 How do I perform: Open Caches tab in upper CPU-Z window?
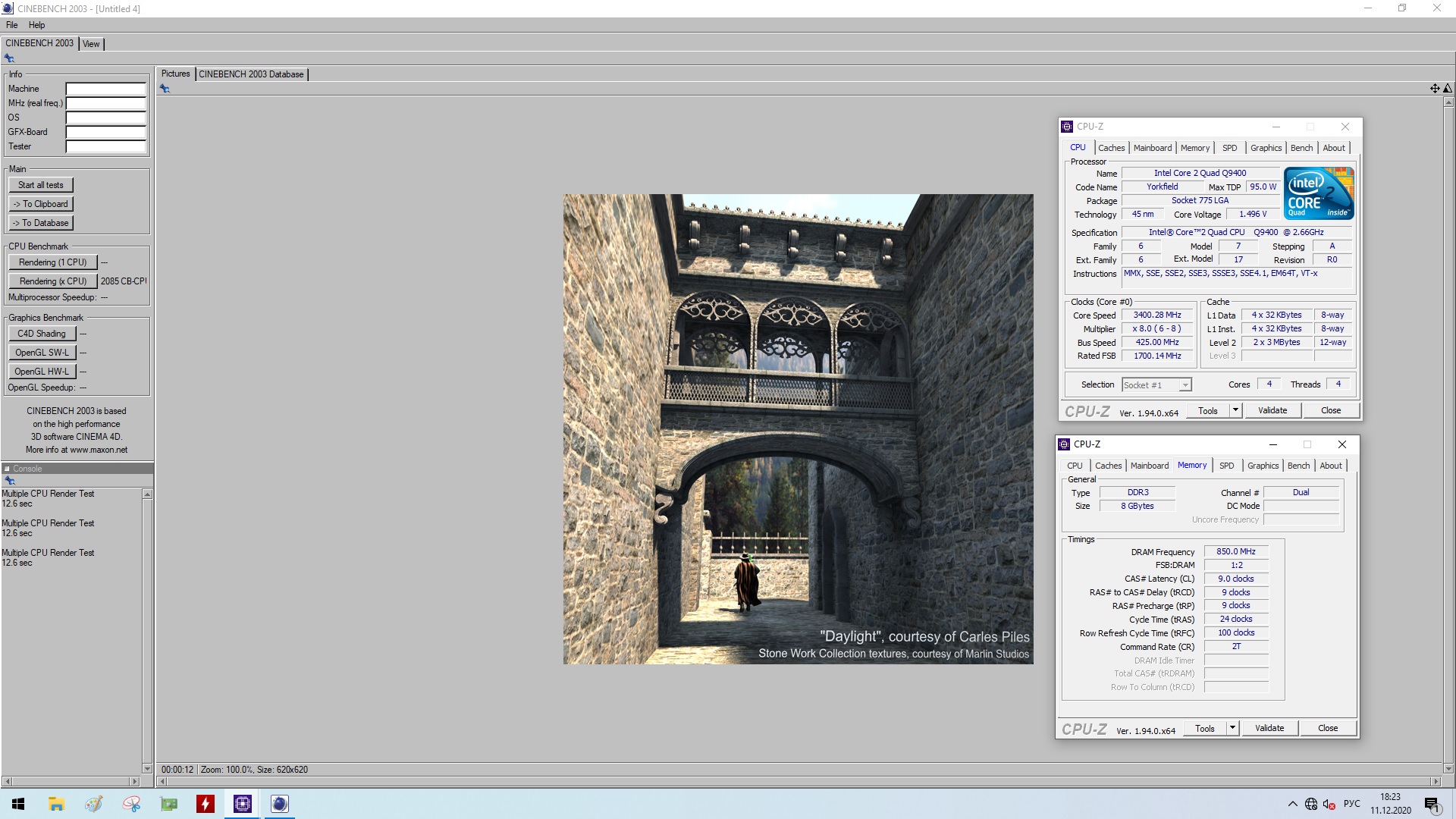click(x=1111, y=148)
